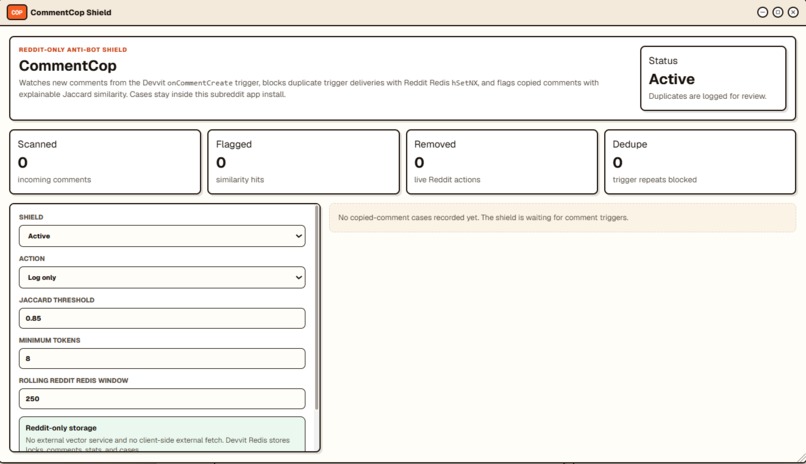Click the Flagged stat card
806x464 pixels.
(x=303, y=162)
